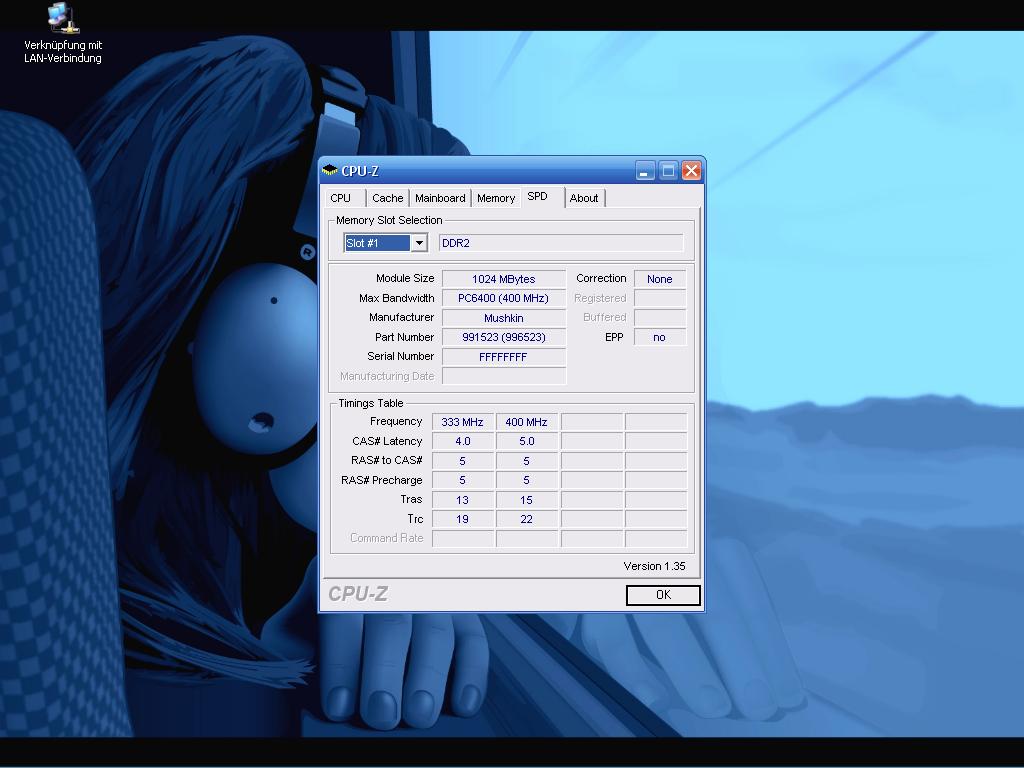Click the Module Size label

click(x=405, y=278)
